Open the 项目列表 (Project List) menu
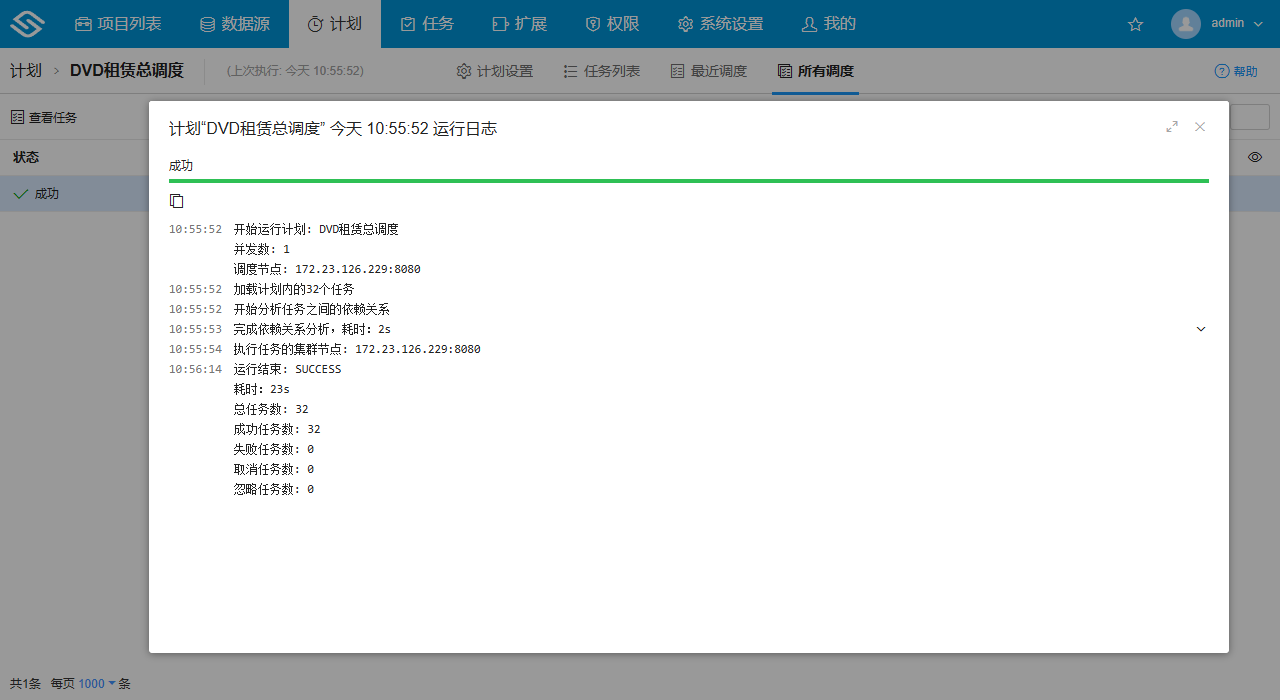The image size is (1280, 700). (x=118, y=24)
